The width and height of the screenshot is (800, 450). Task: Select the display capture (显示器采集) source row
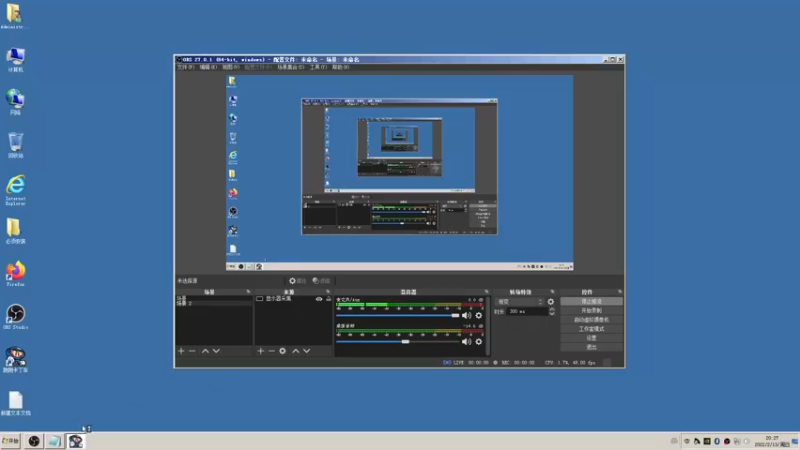point(293,299)
